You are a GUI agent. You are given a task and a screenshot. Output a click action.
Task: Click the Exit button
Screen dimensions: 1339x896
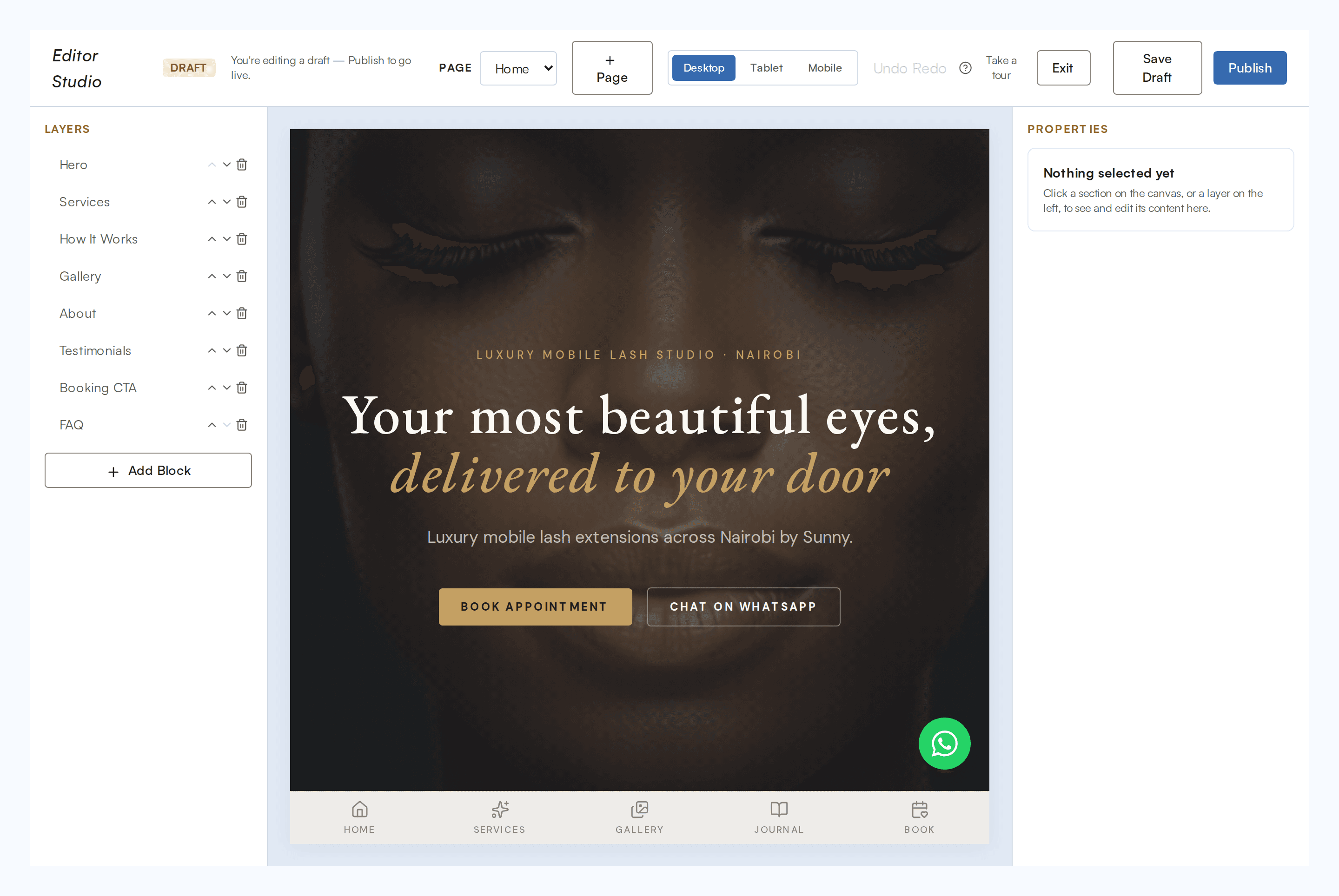tap(1063, 68)
